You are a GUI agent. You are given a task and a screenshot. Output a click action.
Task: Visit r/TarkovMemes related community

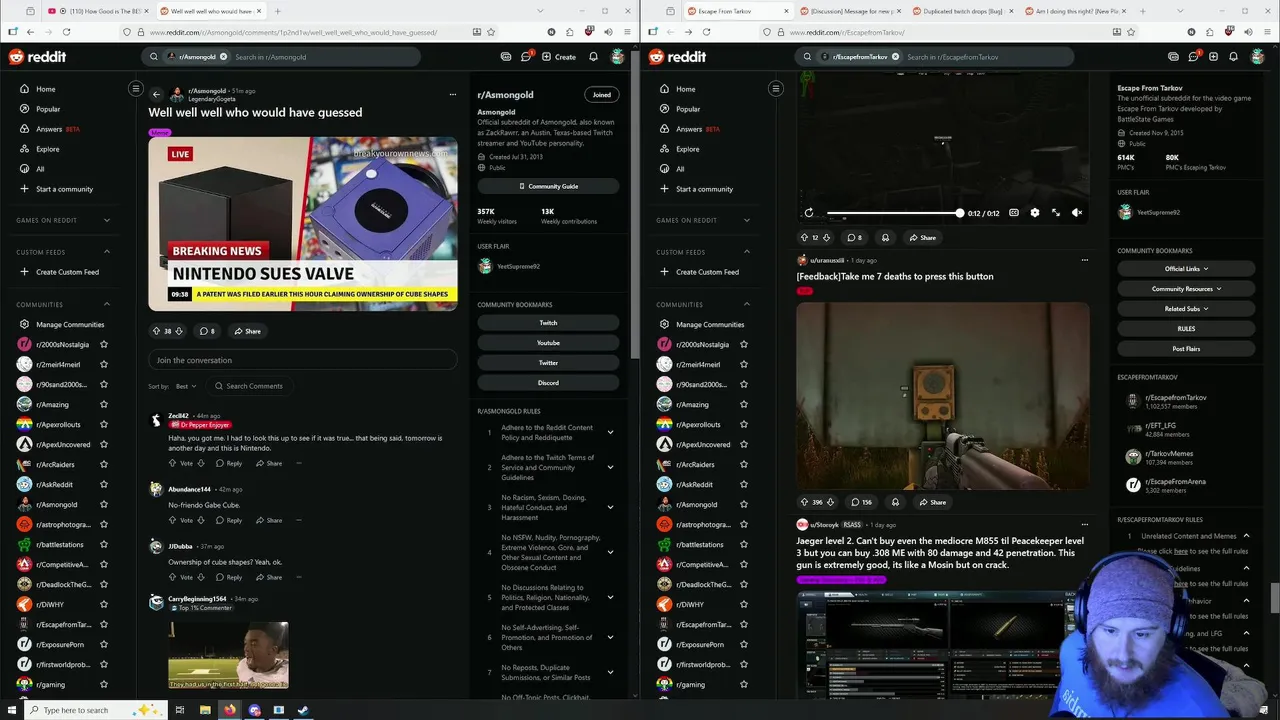coord(1167,457)
